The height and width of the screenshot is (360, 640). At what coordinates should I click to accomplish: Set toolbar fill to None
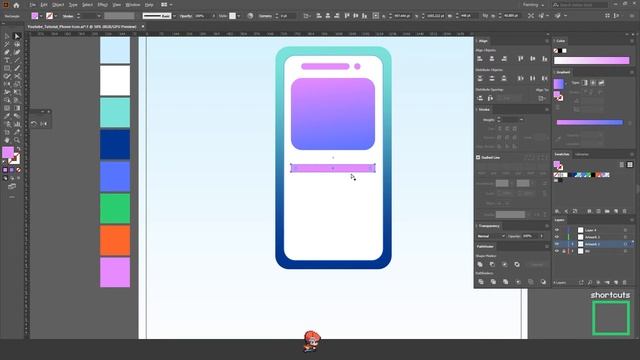click(18, 170)
